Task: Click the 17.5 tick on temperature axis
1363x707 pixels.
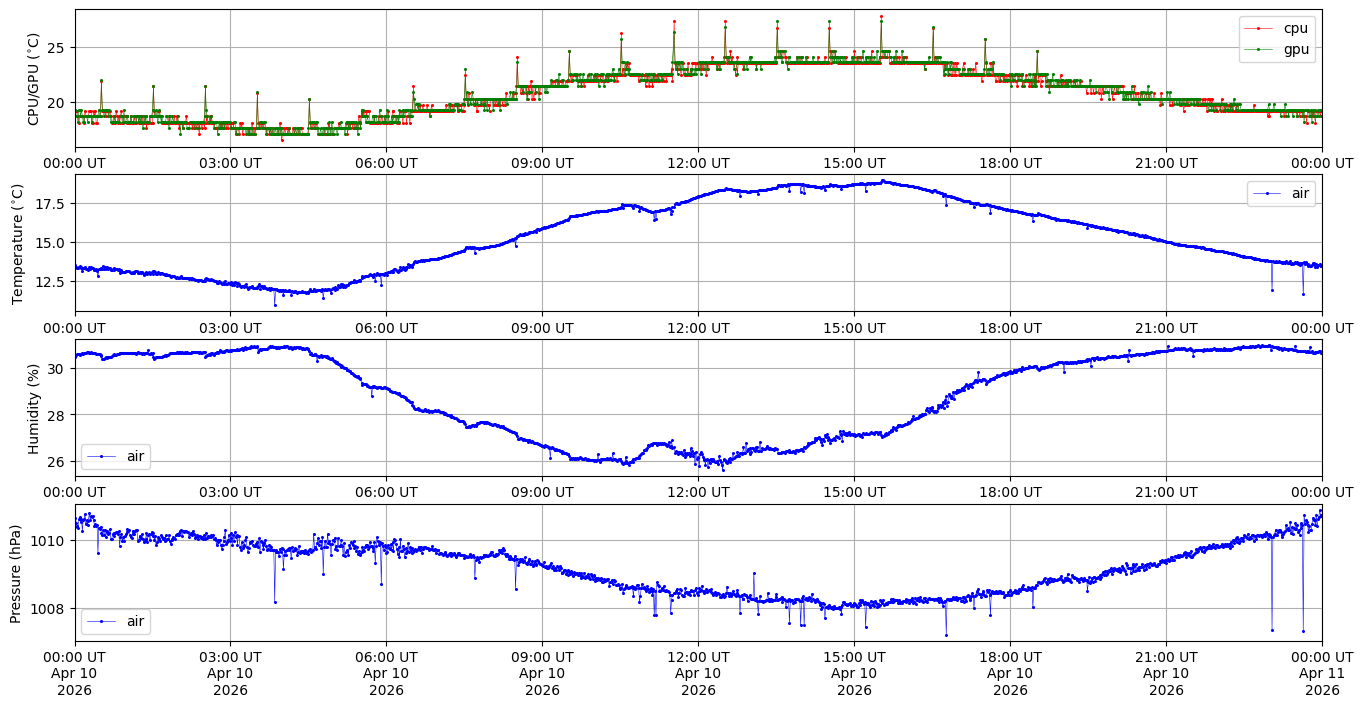Action: 50,204
